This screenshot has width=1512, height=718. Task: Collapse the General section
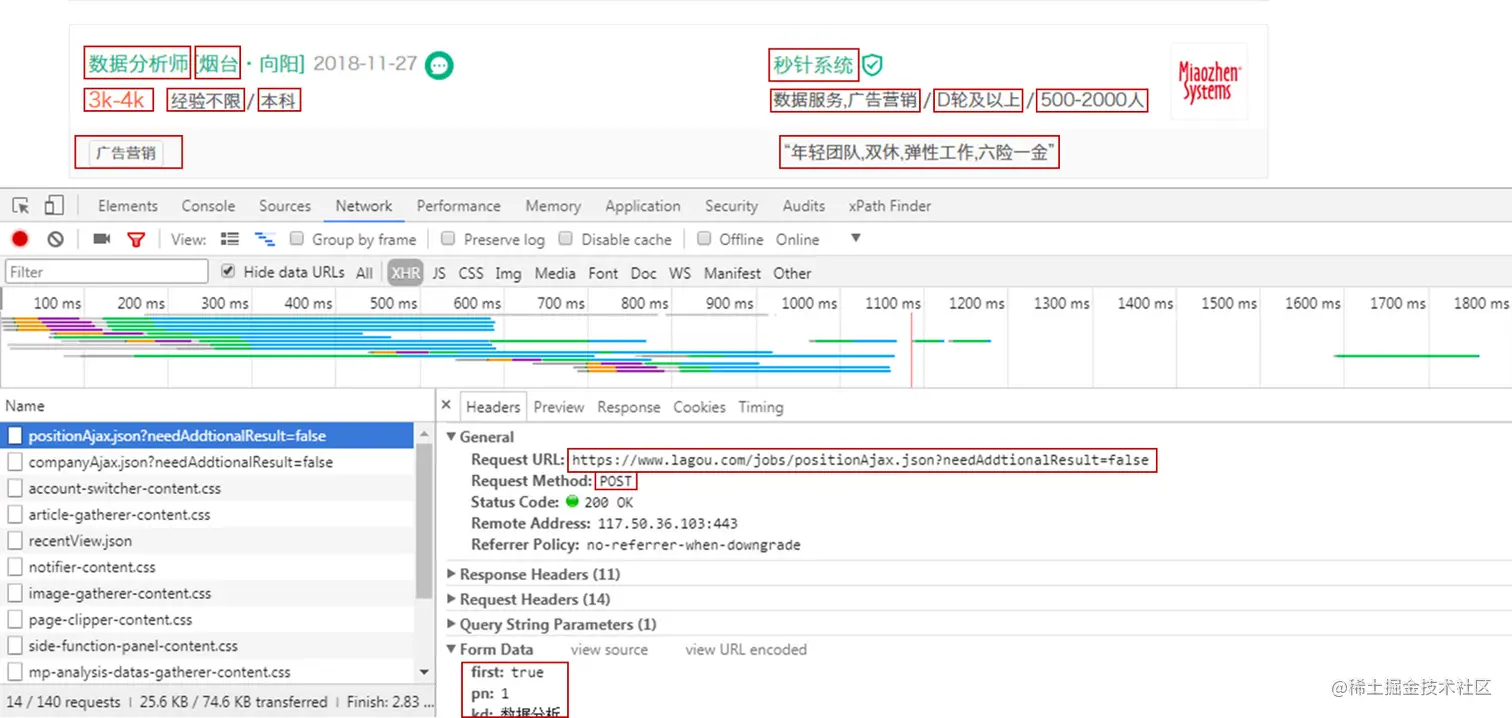(x=452, y=437)
